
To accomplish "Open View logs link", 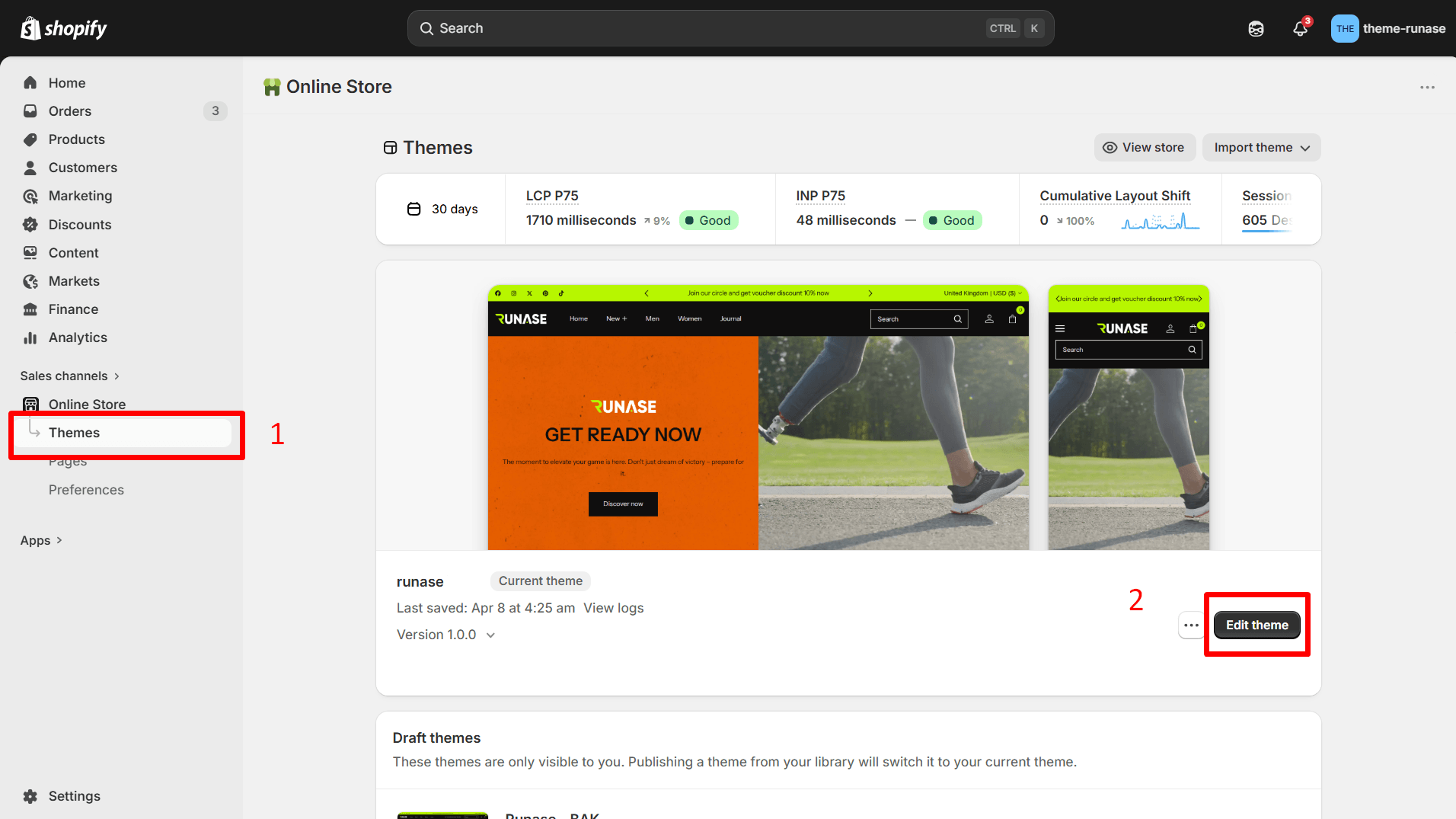I will (613, 608).
